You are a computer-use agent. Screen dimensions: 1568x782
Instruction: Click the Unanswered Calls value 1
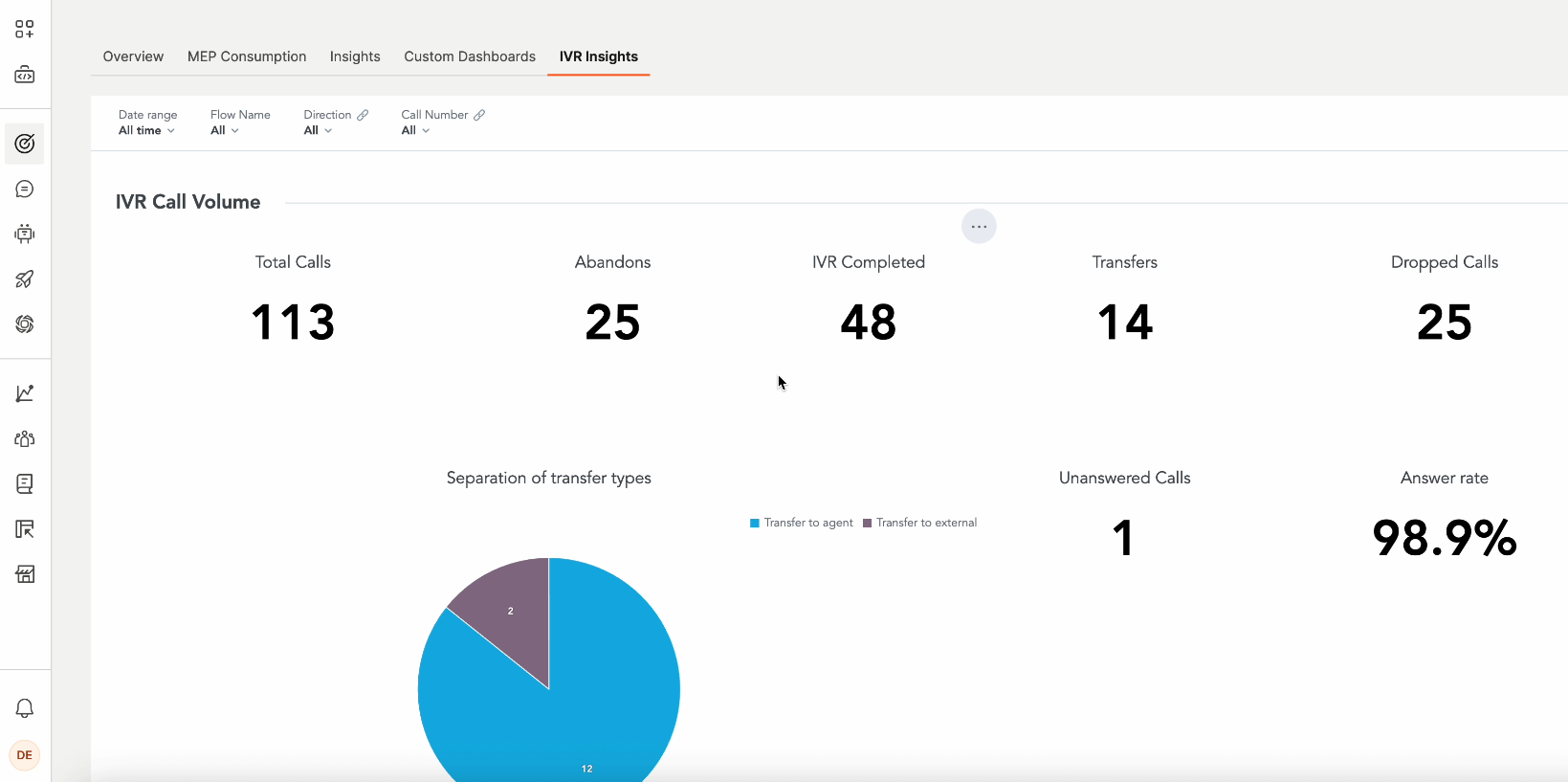click(x=1124, y=538)
